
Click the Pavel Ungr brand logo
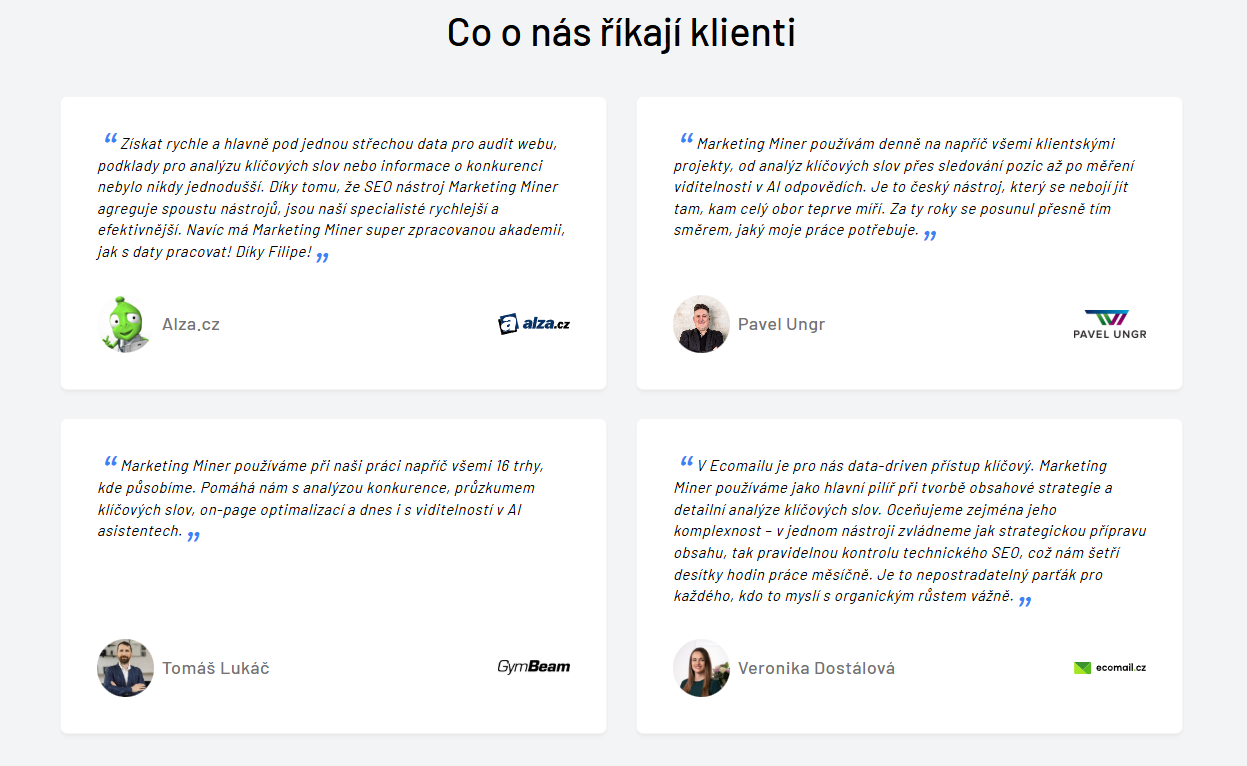(x=1110, y=324)
